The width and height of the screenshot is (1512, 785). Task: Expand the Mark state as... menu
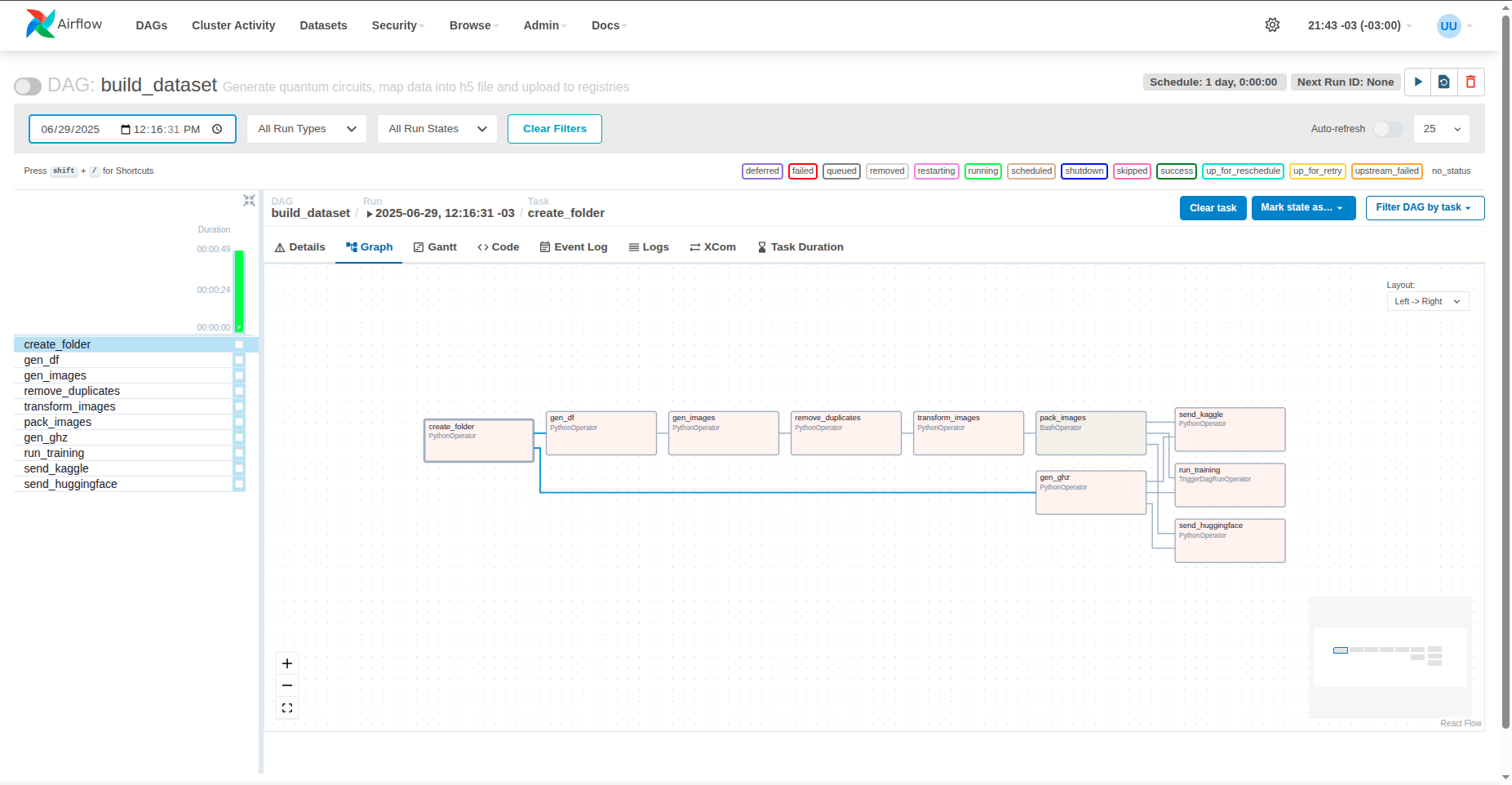click(1303, 208)
